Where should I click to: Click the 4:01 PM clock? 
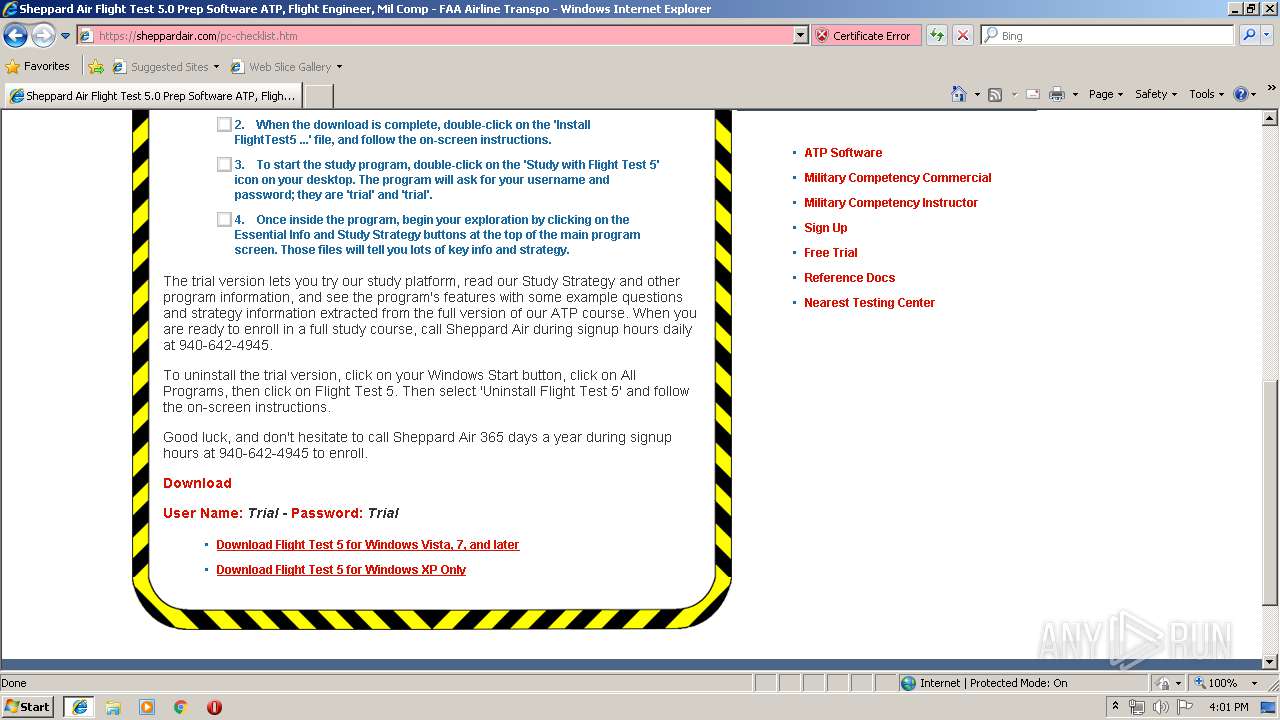(x=1228, y=707)
